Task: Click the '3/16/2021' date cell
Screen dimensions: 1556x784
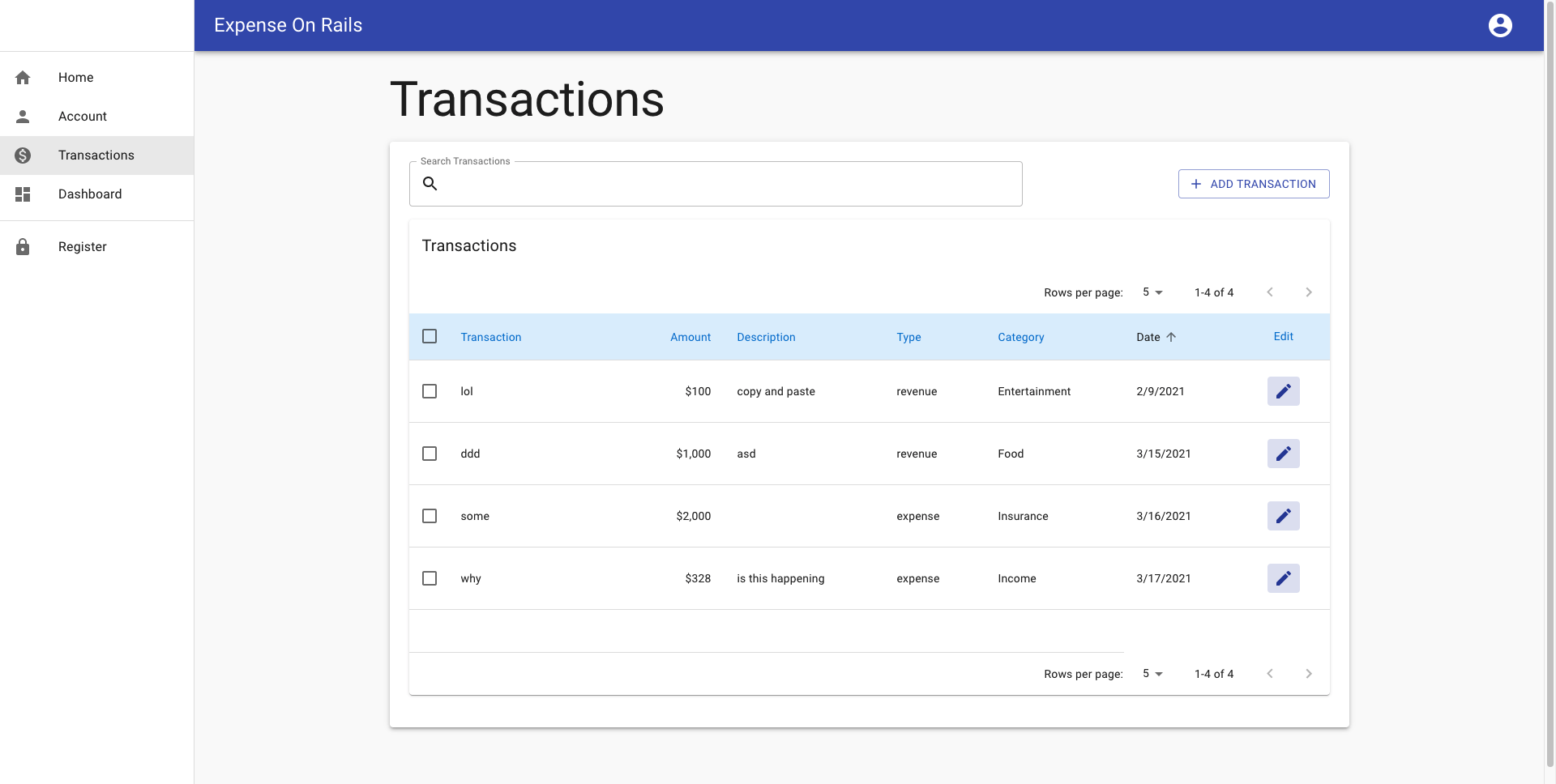Action: [1164, 516]
